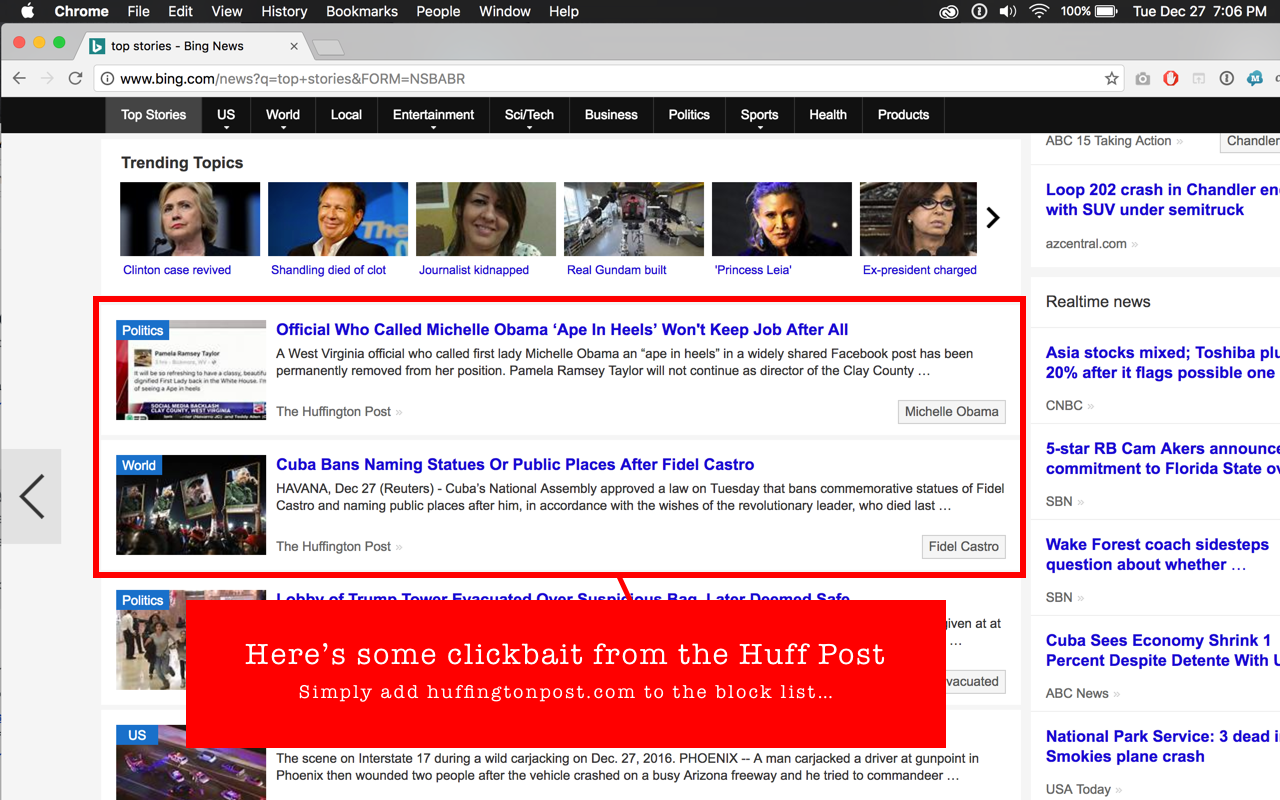Open Loop 202 crash in Chandler headline
Screen dimensions: 1280x800
tap(1163, 199)
